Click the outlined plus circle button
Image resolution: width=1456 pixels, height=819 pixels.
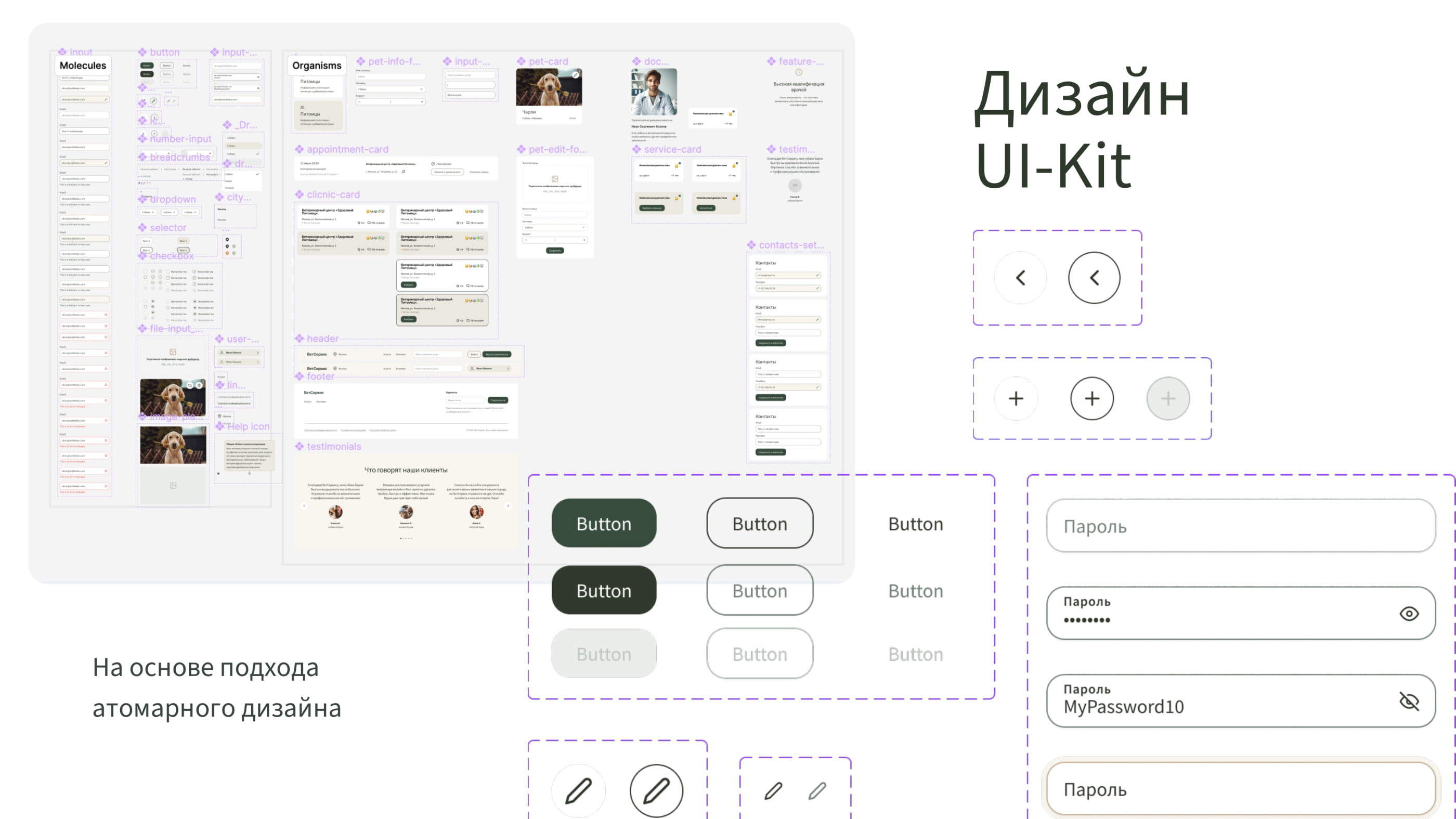pos(1091,398)
